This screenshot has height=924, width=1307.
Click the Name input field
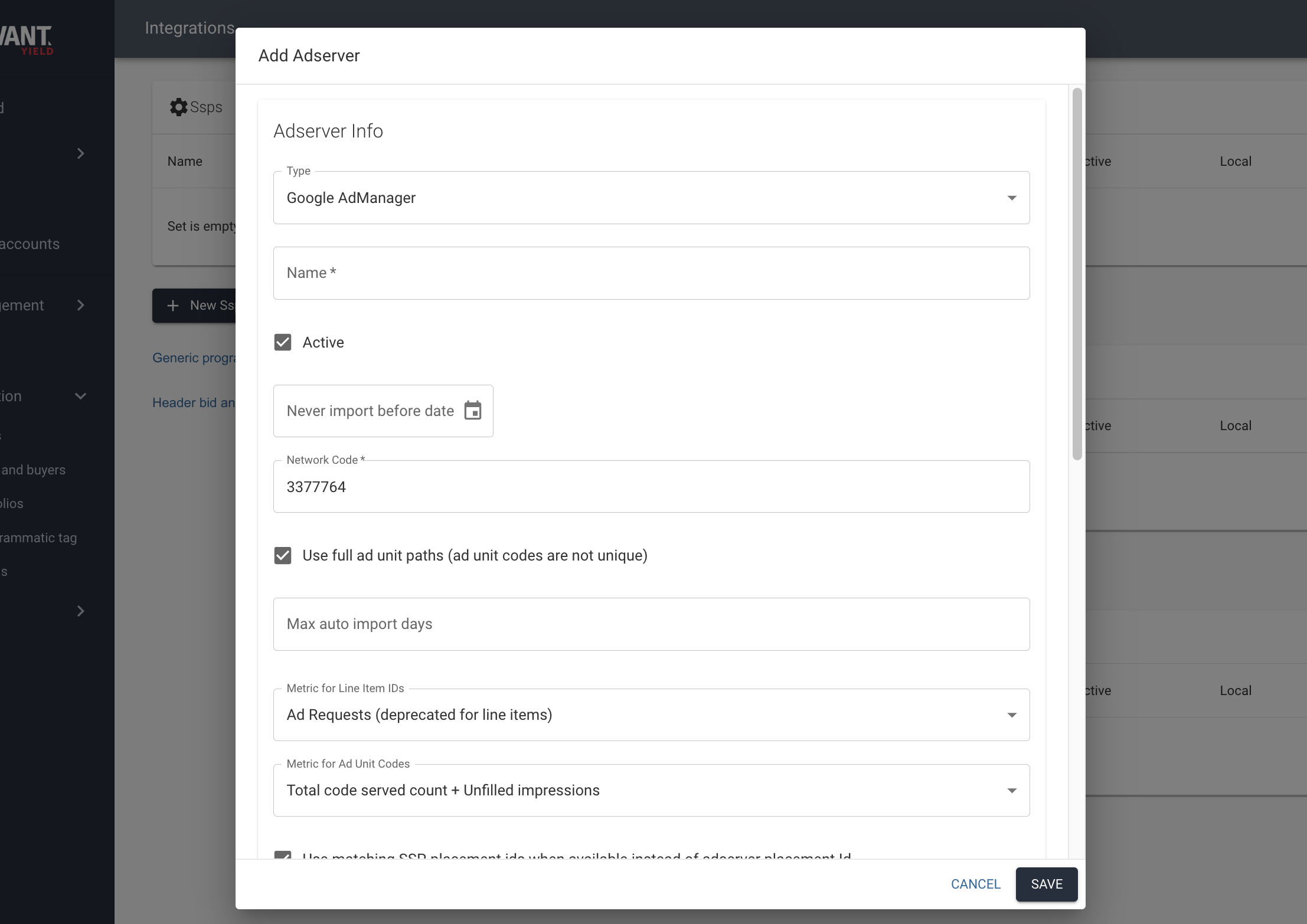tap(652, 273)
